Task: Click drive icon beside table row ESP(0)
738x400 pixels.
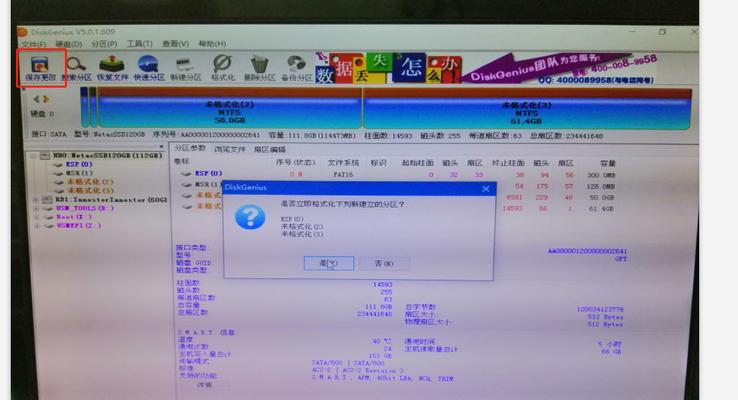Action: click(x=186, y=174)
